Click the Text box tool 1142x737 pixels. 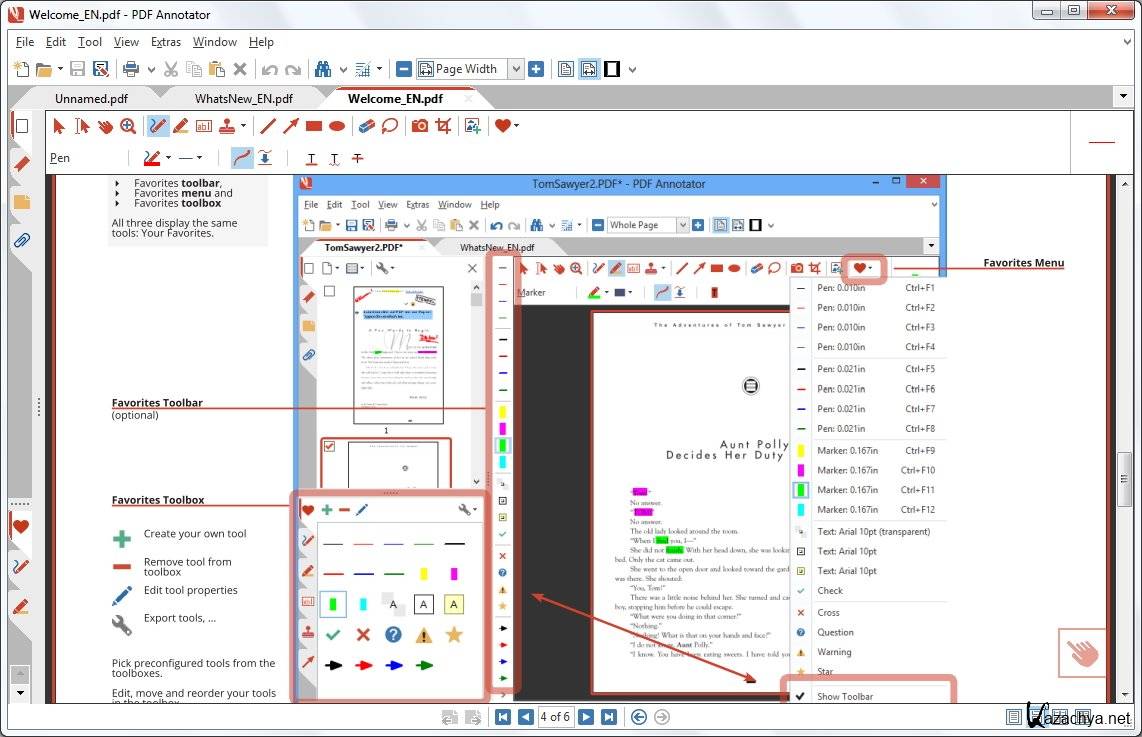coord(204,126)
